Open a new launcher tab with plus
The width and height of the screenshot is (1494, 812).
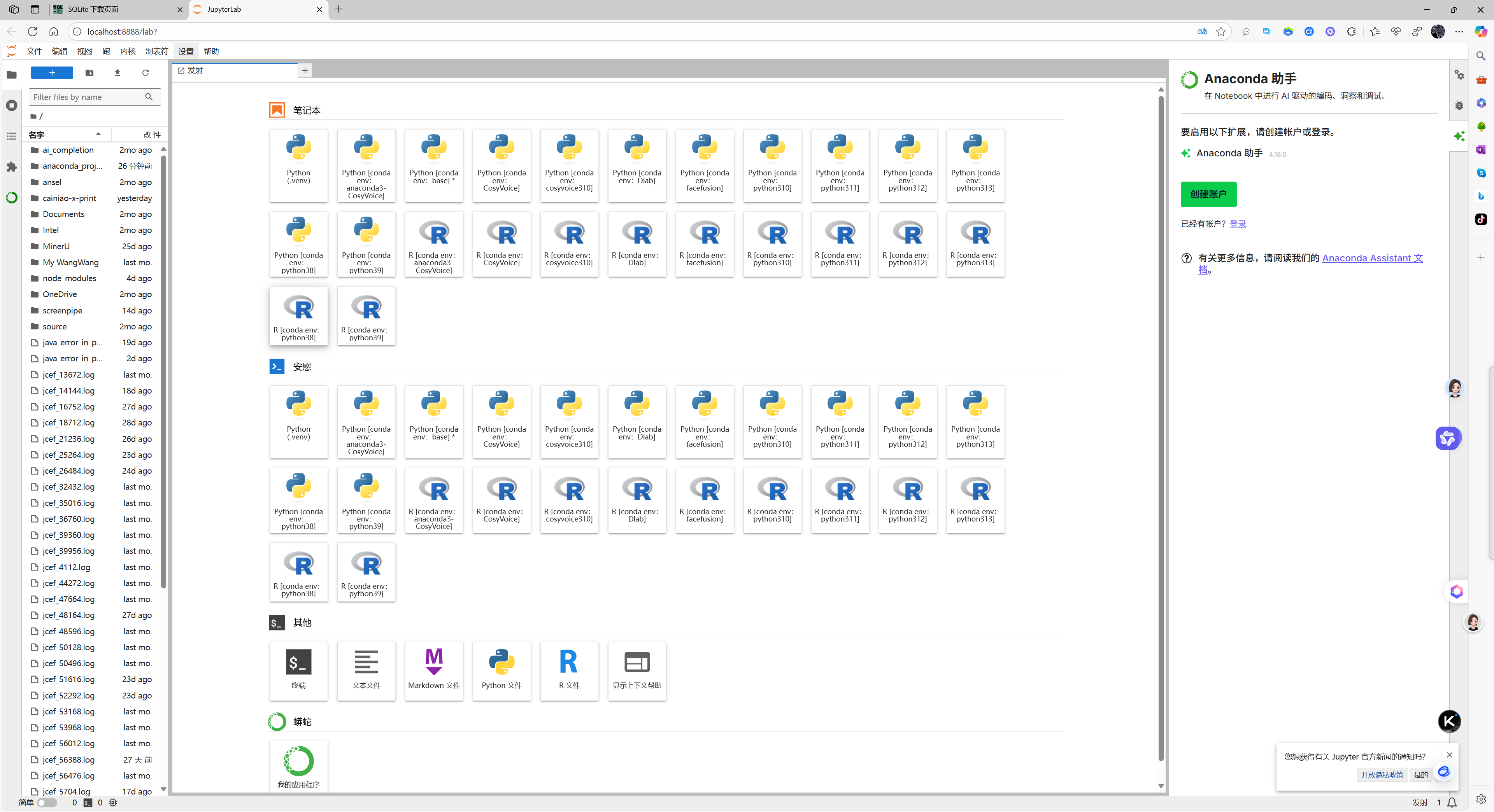tap(305, 70)
